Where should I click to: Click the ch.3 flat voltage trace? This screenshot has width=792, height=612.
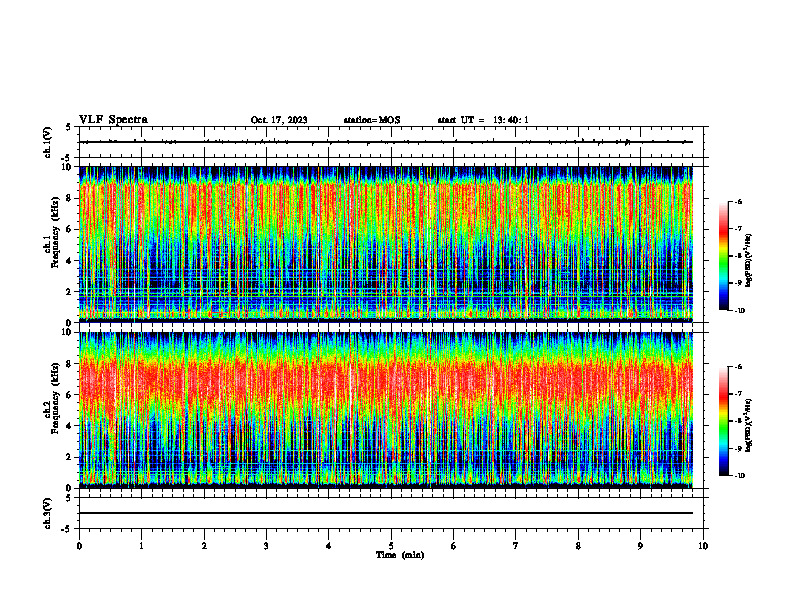(x=386, y=513)
